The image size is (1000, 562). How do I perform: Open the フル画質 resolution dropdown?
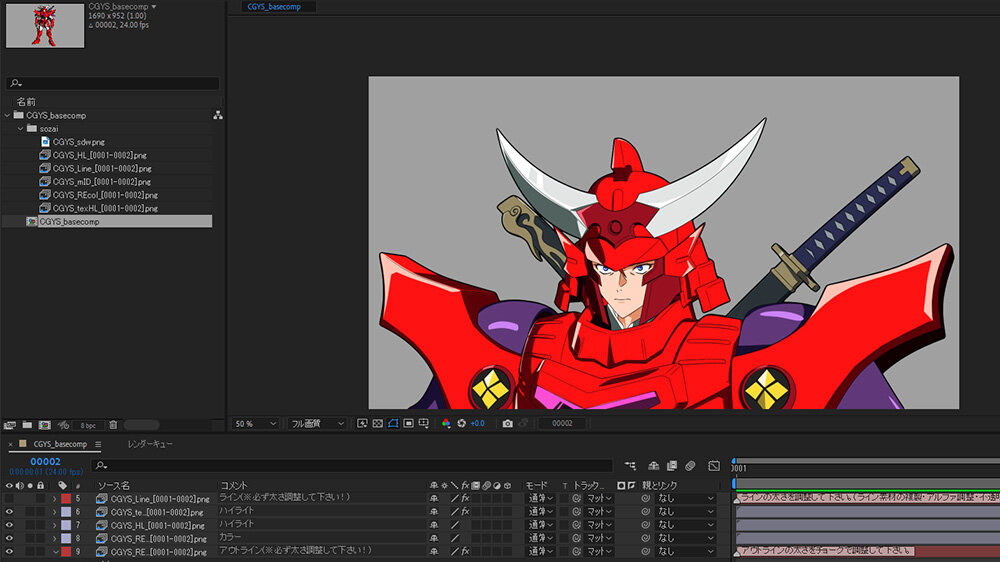click(316, 424)
